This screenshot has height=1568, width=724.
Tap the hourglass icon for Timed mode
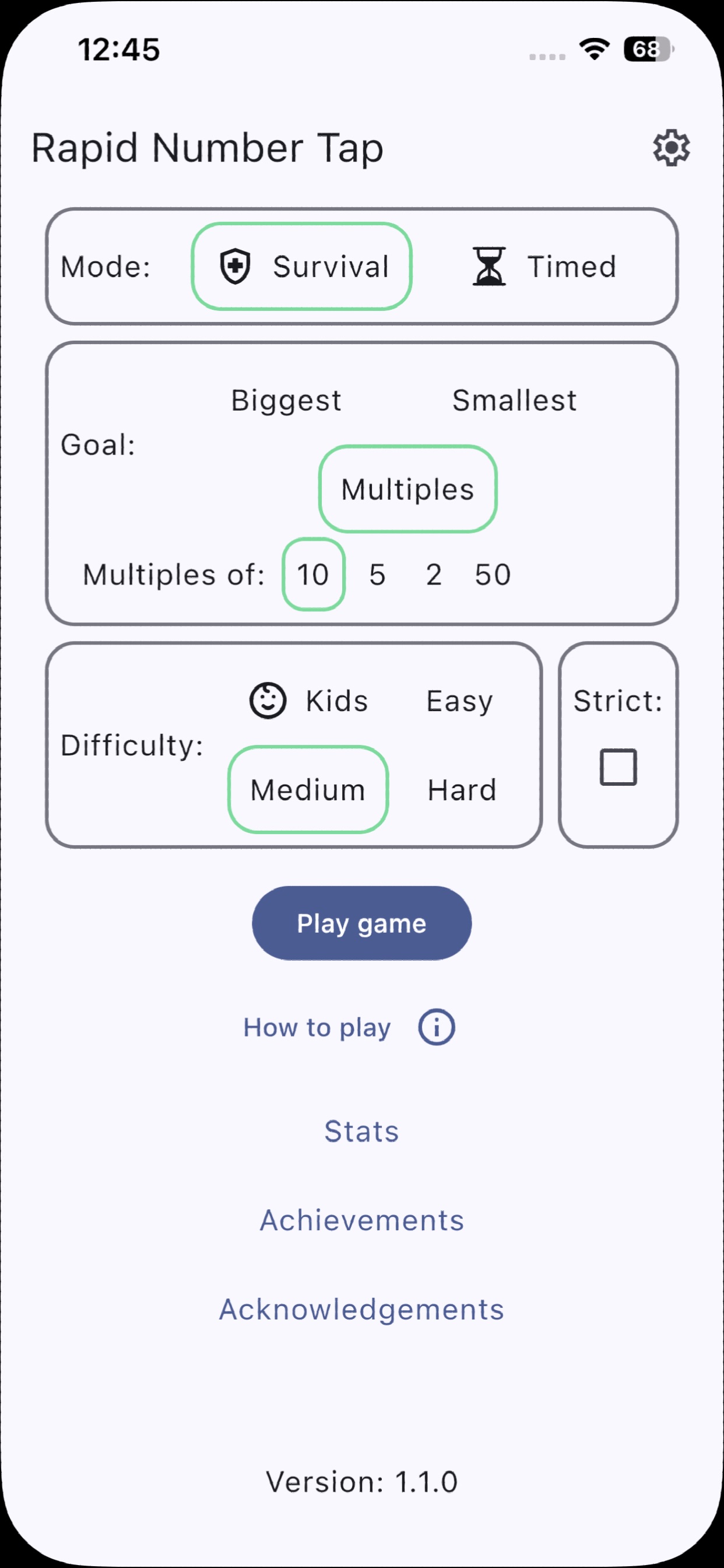[489, 266]
